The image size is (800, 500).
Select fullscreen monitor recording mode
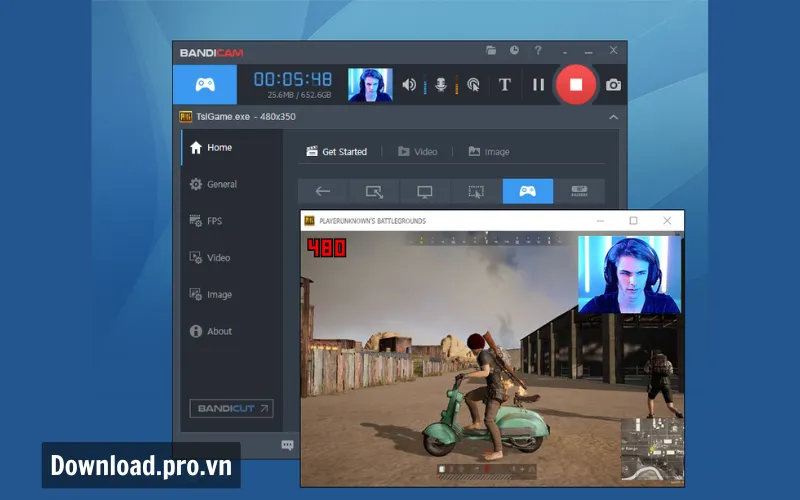point(425,191)
